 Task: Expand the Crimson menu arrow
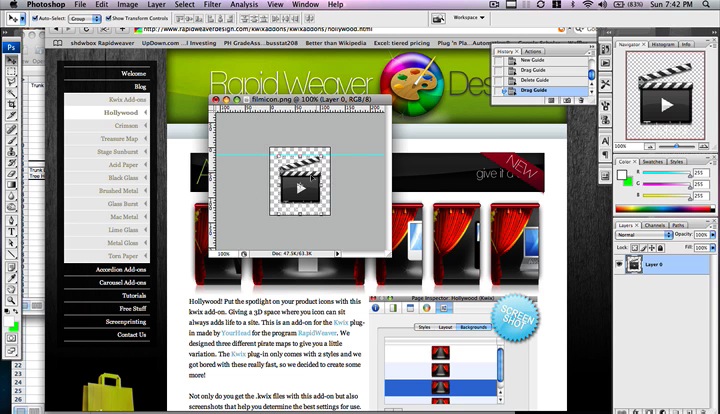coord(146,125)
